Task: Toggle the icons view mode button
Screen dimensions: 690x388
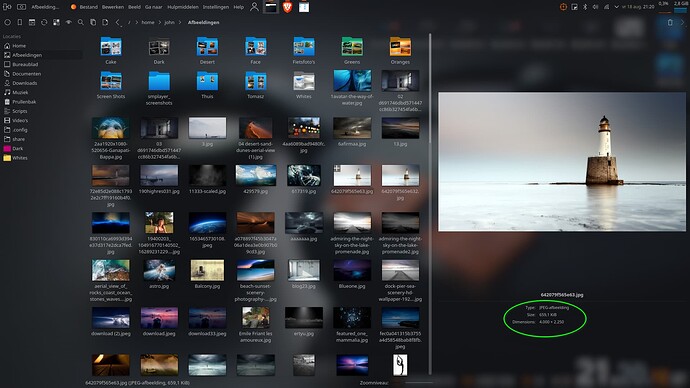Action: click(56, 22)
